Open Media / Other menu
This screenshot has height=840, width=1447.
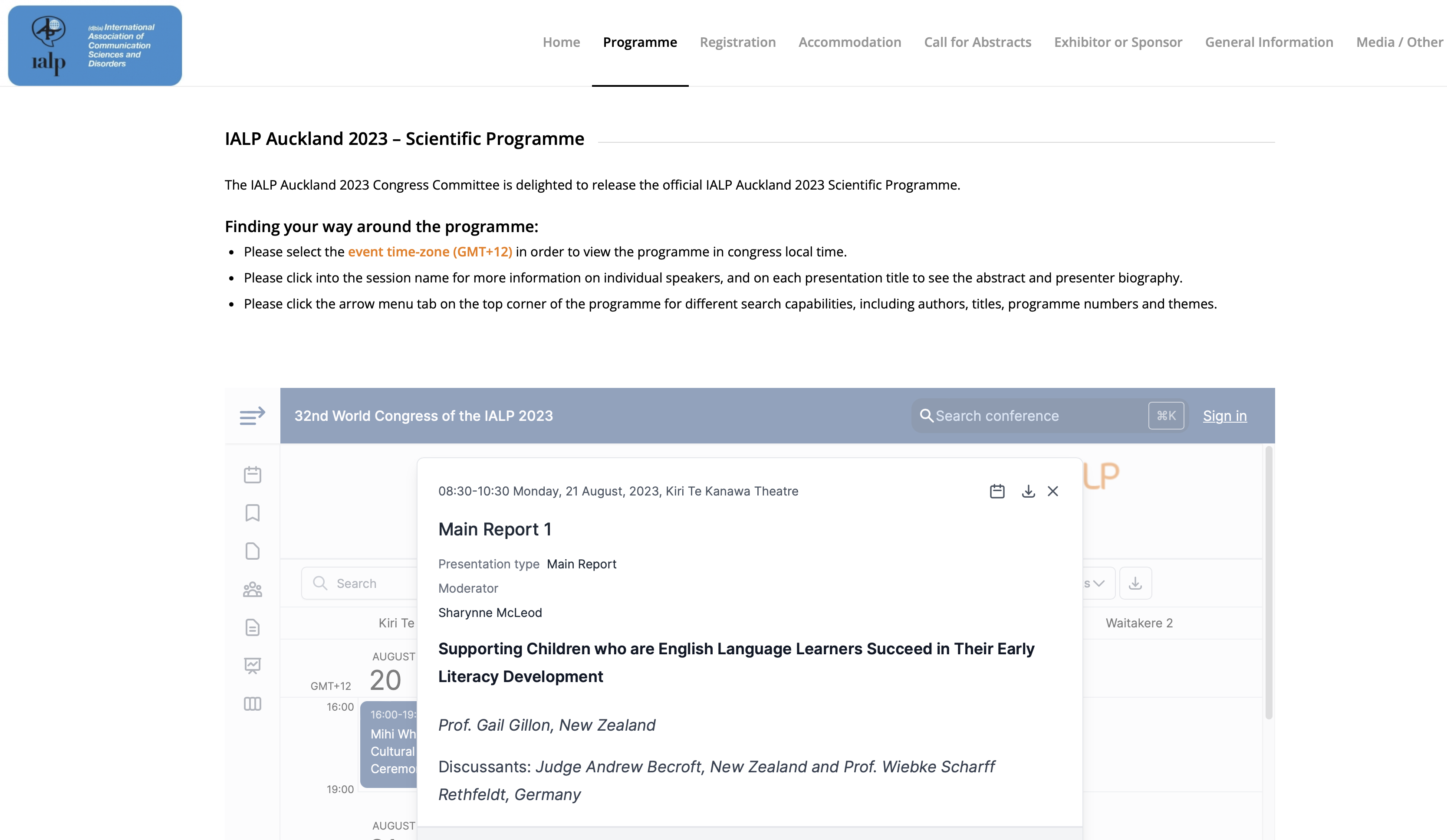coord(1399,42)
